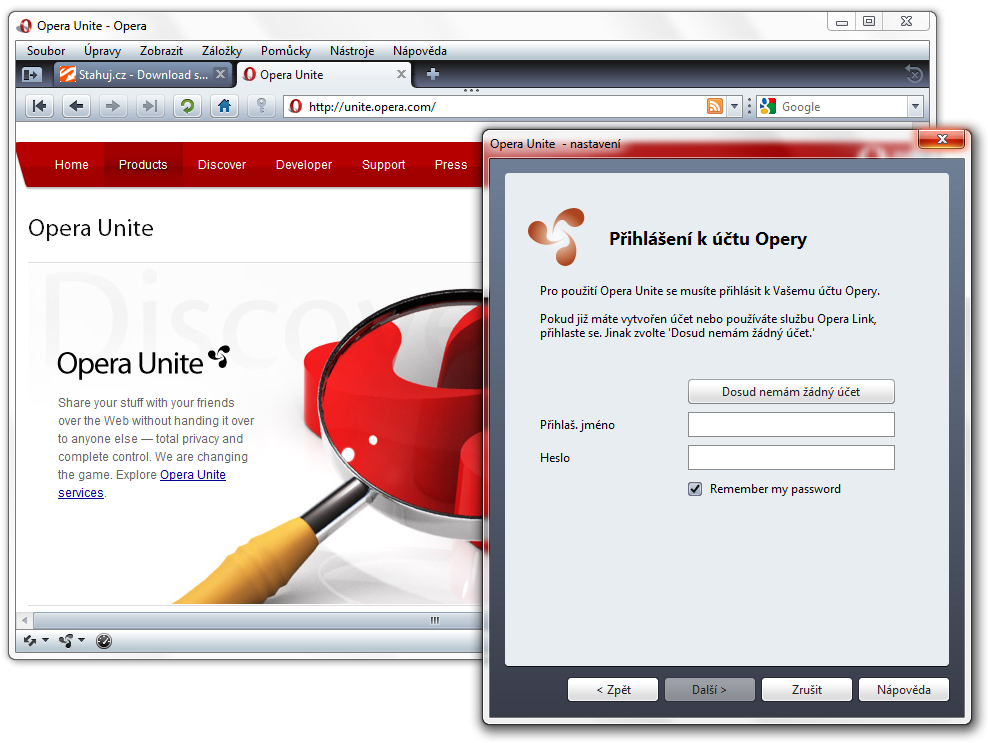Switch to the Stahuj.cz tab

pyautogui.click(x=143, y=74)
